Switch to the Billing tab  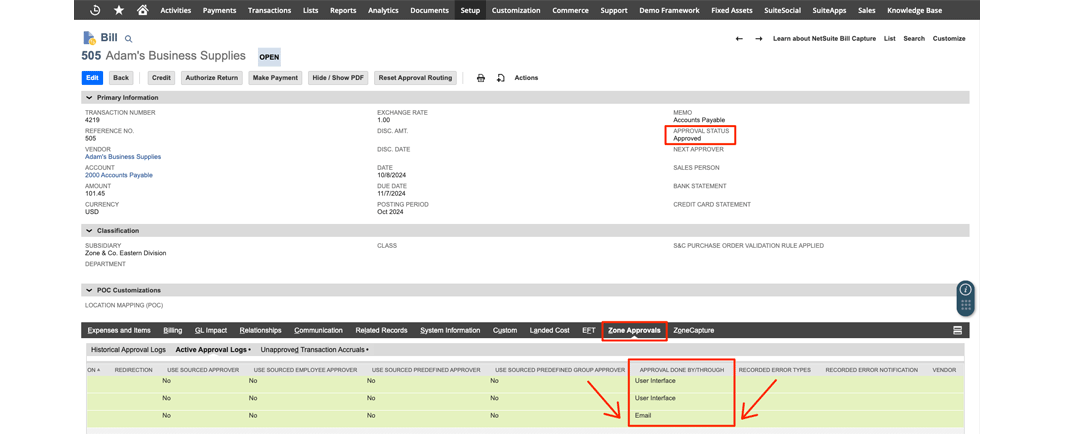(173, 331)
